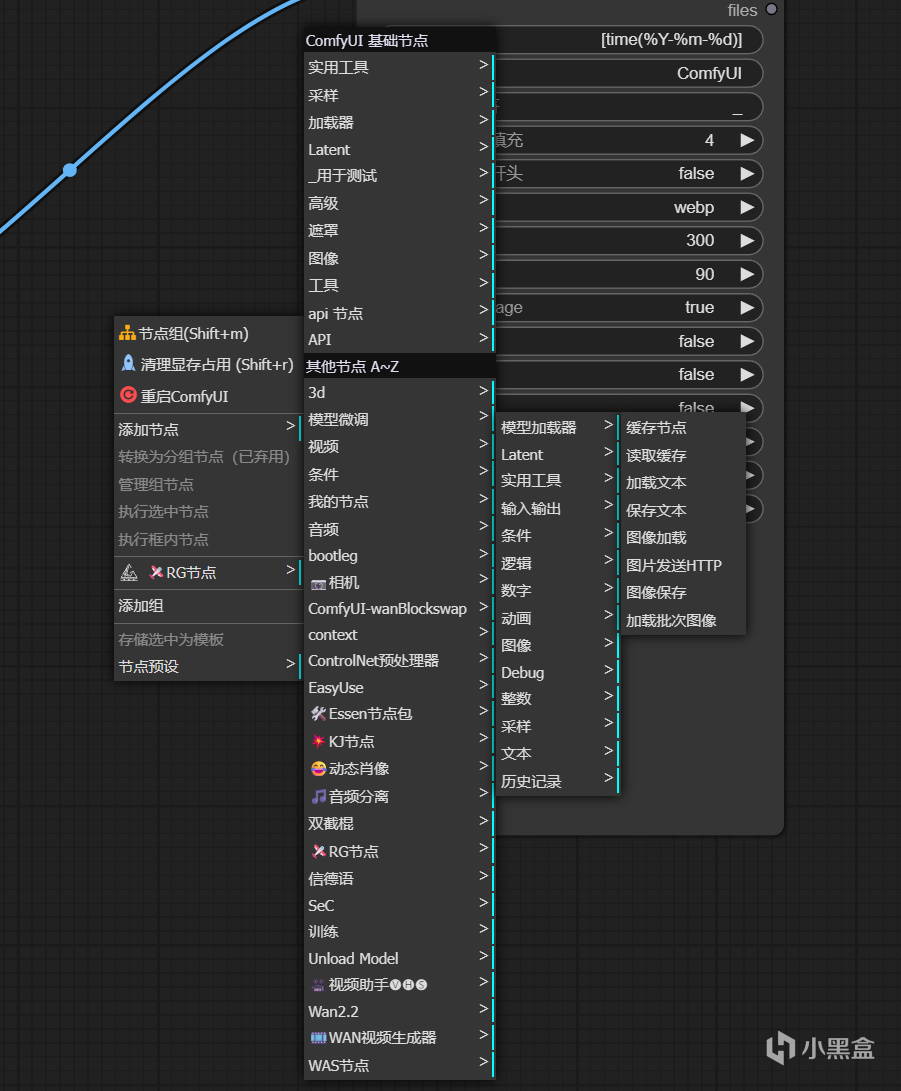
Task: Choose 节点组(Shift+m) menu entry
Action: (x=207, y=333)
